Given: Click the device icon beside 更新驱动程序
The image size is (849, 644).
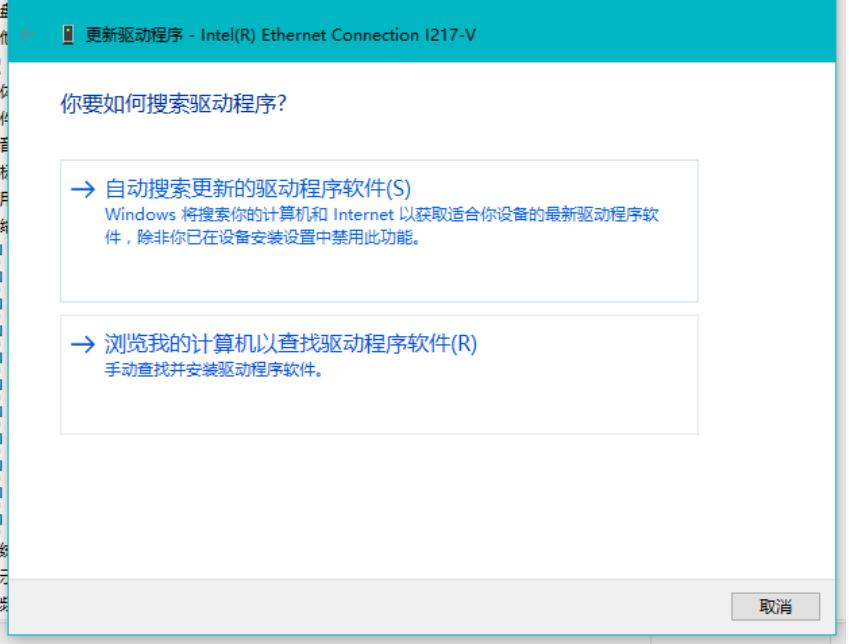Looking at the screenshot, I should click(x=68, y=36).
